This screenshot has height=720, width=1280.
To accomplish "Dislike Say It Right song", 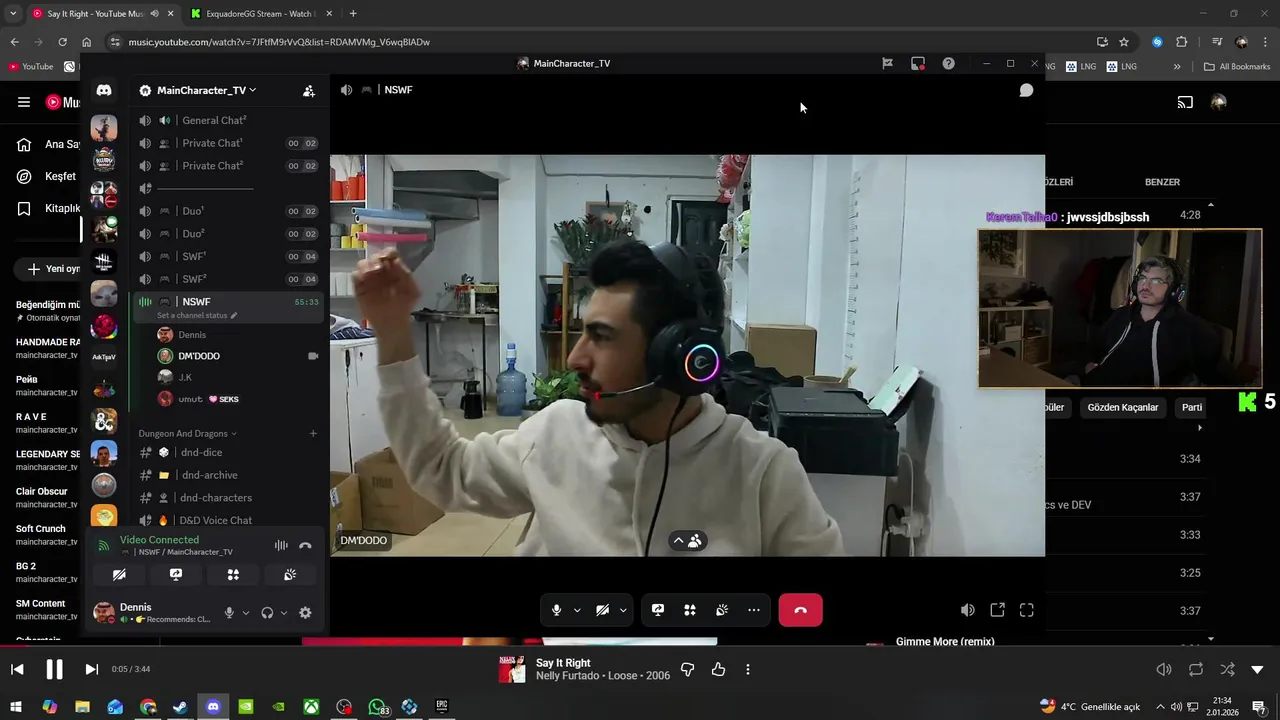I will [687, 669].
